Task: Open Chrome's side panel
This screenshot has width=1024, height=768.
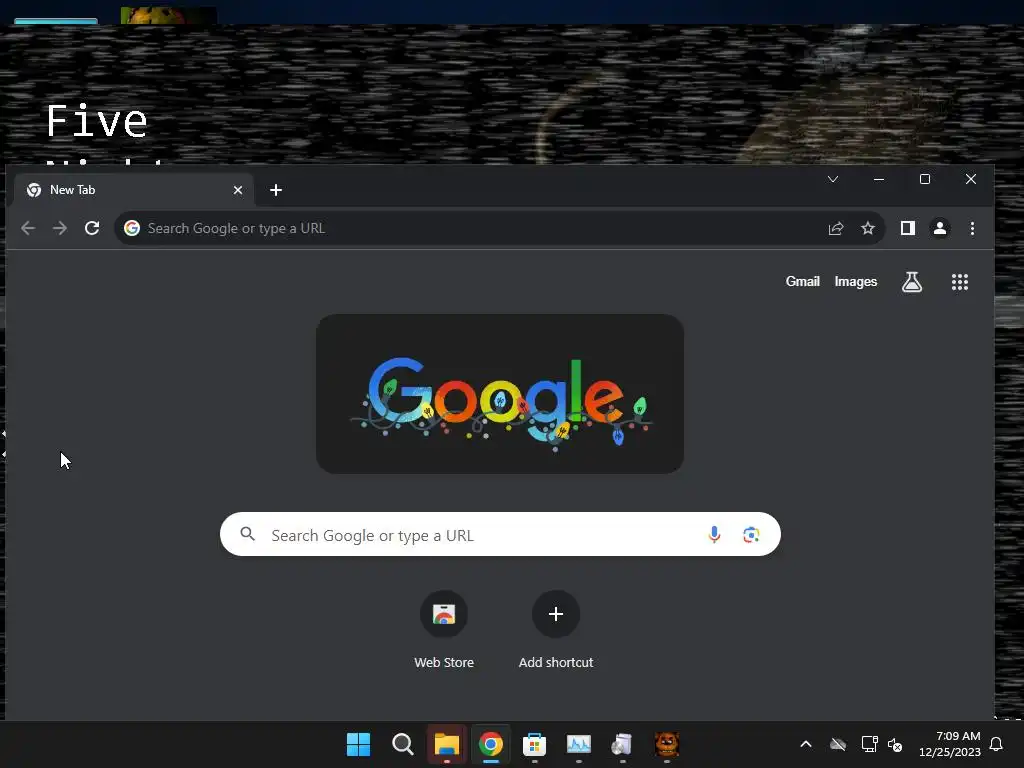Action: 908,228
